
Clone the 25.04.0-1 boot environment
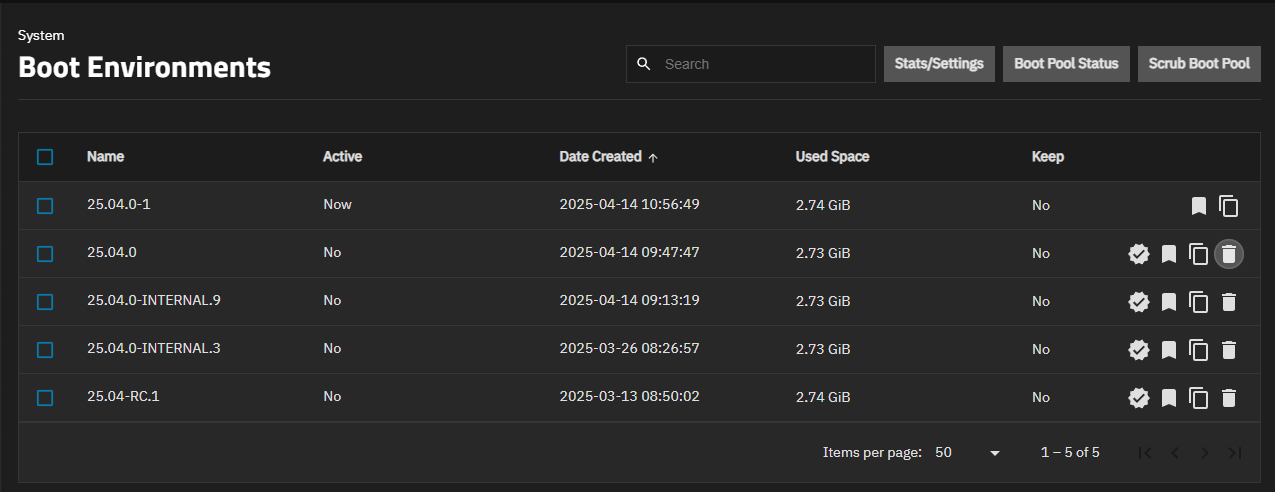point(1229,206)
